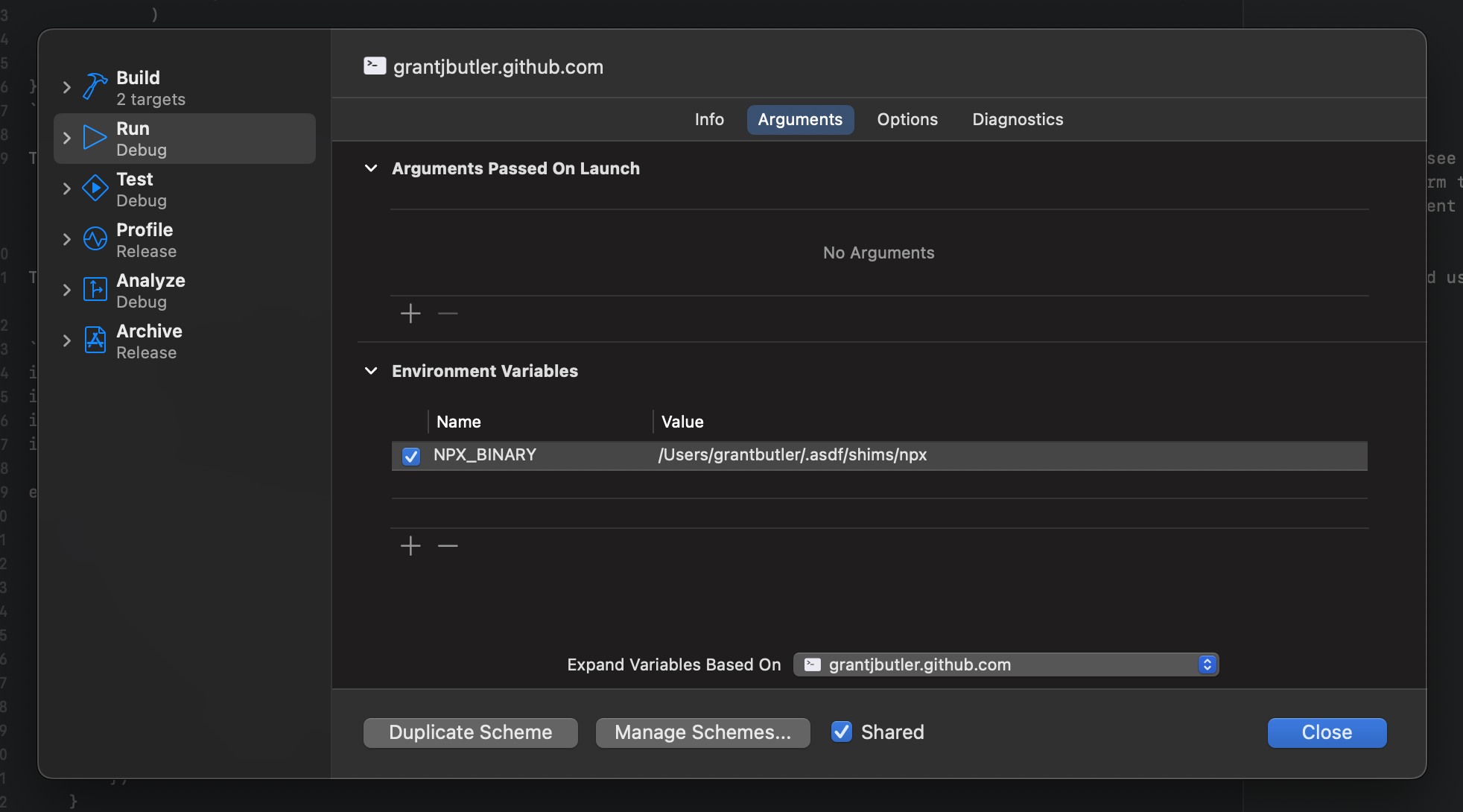Open the Diagnostics tab
The width and height of the screenshot is (1463, 812).
click(1018, 119)
